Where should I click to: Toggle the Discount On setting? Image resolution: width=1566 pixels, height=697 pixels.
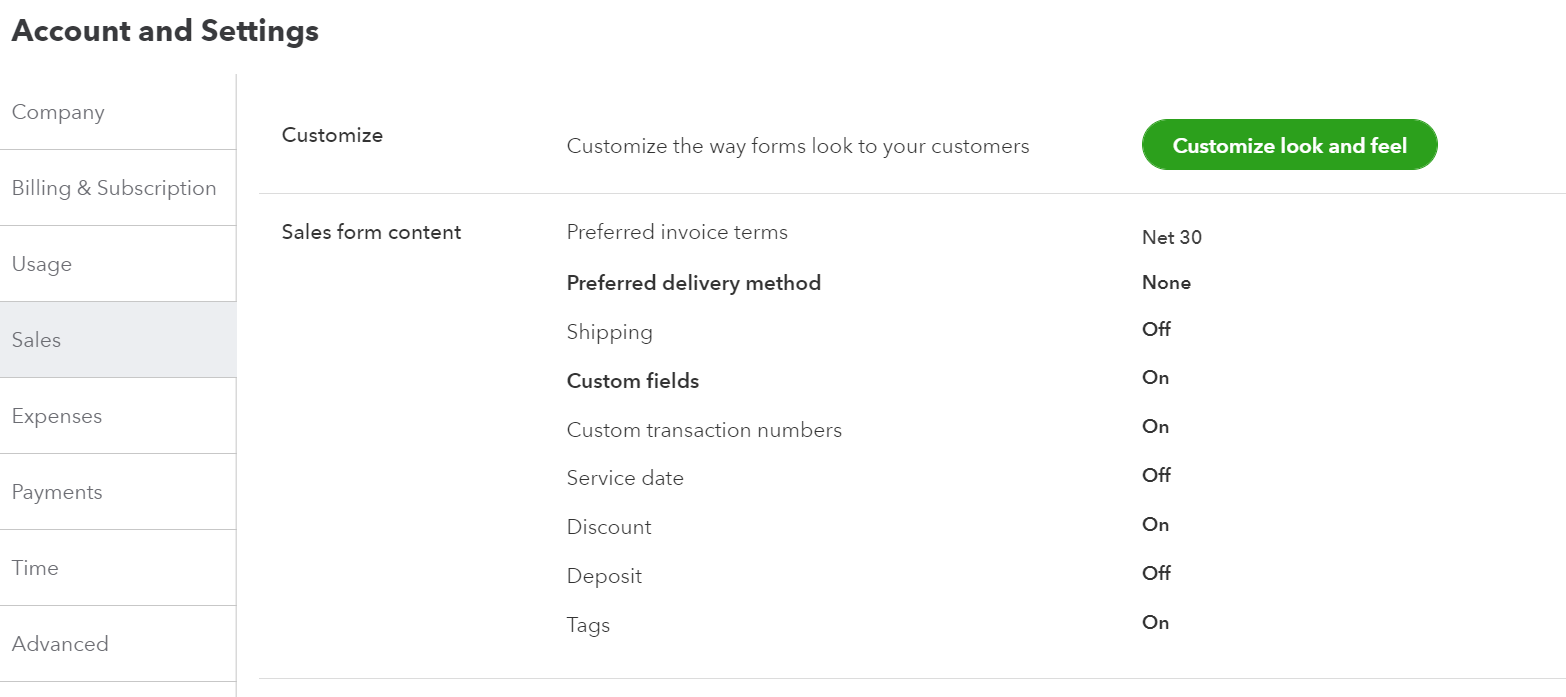point(1155,524)
